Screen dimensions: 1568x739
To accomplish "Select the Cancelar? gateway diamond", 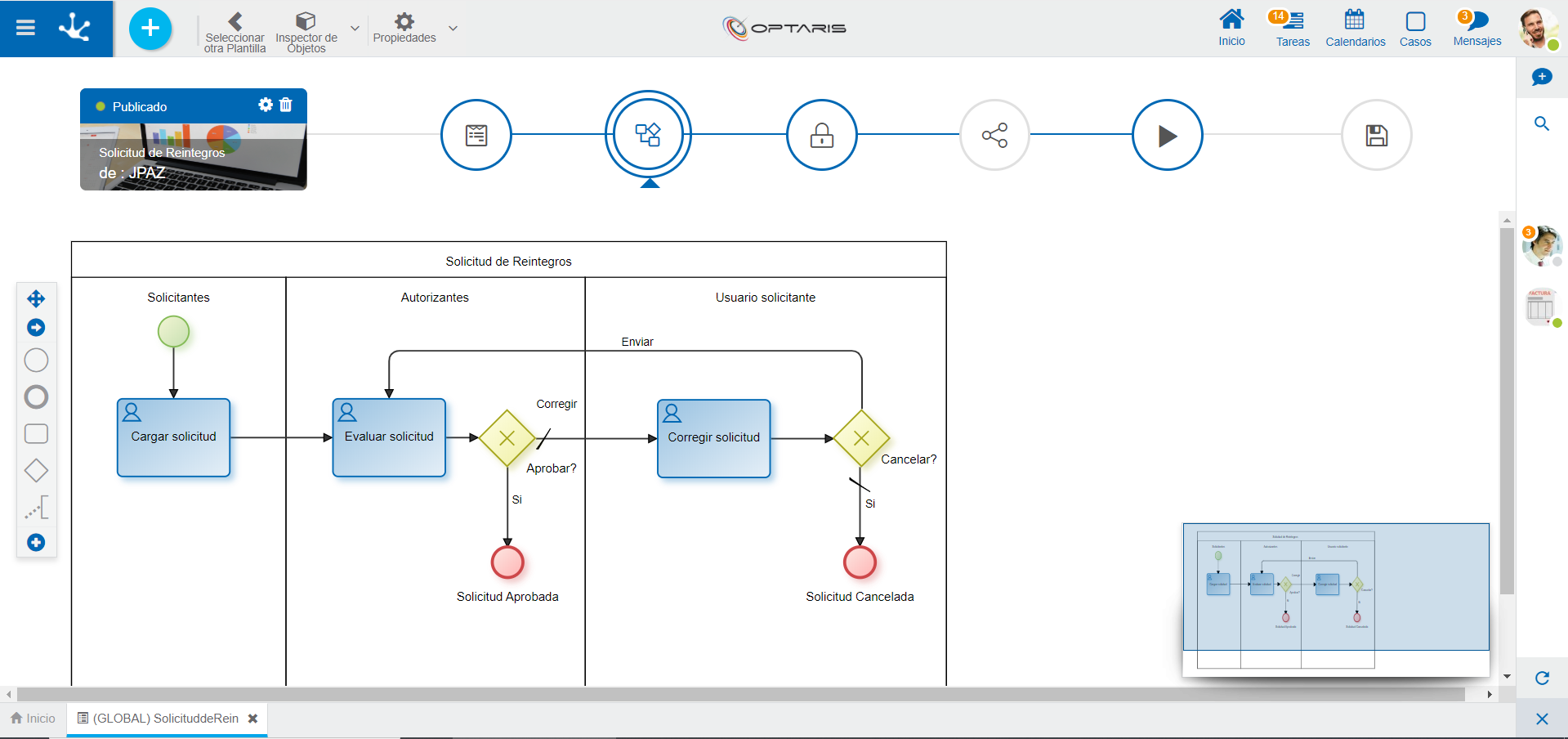I will [861, 438].
